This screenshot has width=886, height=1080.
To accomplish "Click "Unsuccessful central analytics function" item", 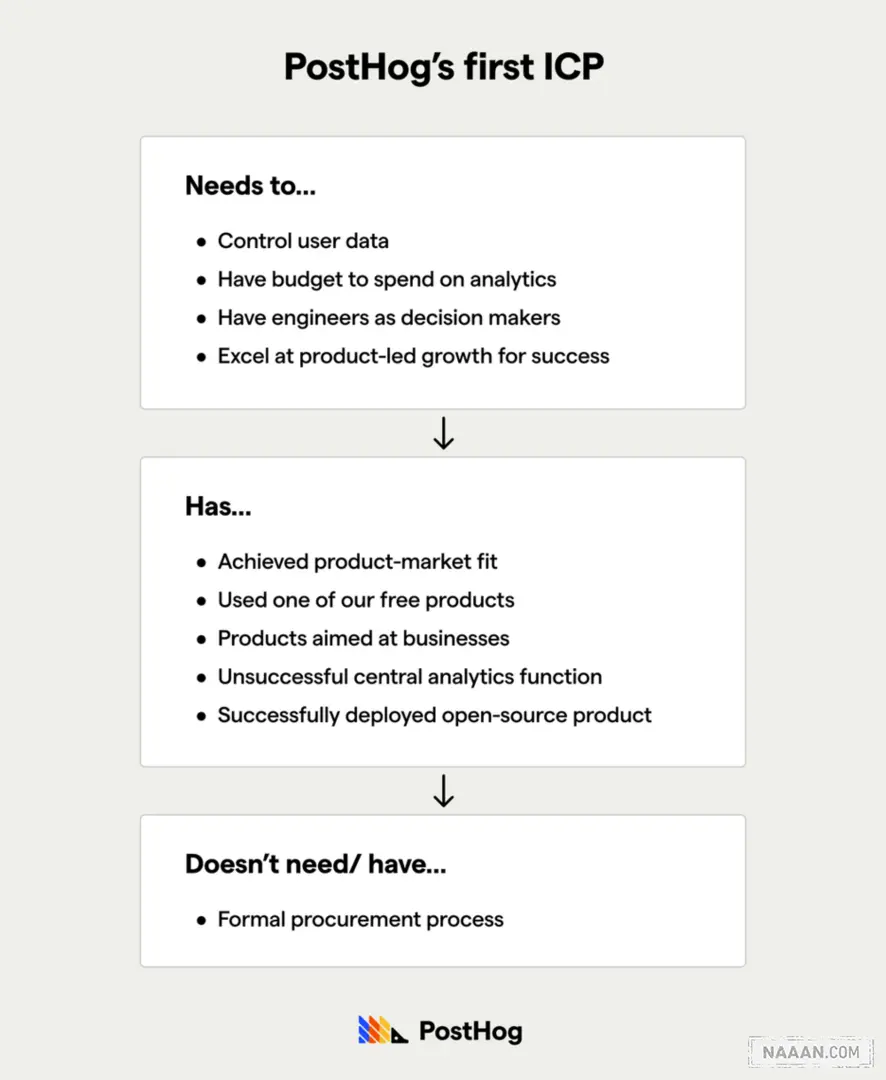I will point(410,677).
